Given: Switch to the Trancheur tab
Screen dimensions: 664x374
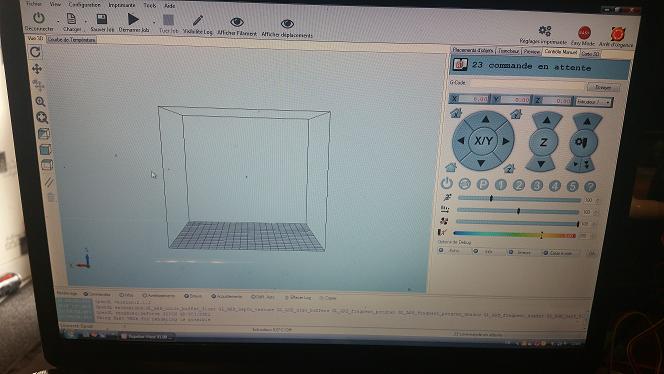Looking at the screenshot, I should [509, 51].
